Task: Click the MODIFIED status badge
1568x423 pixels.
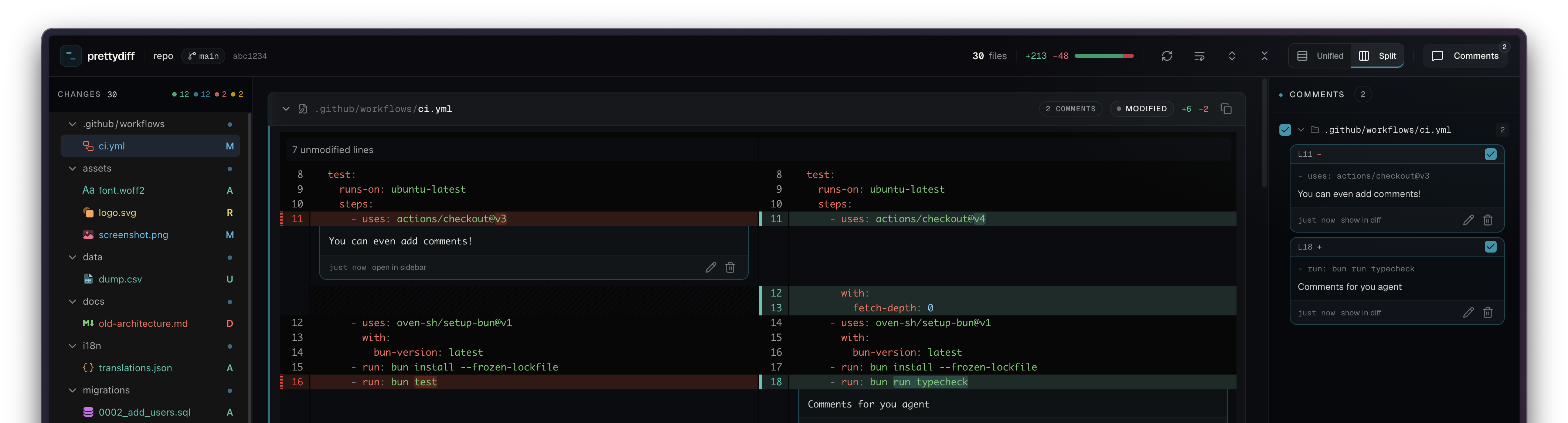Action: [x=1141, y=109]
